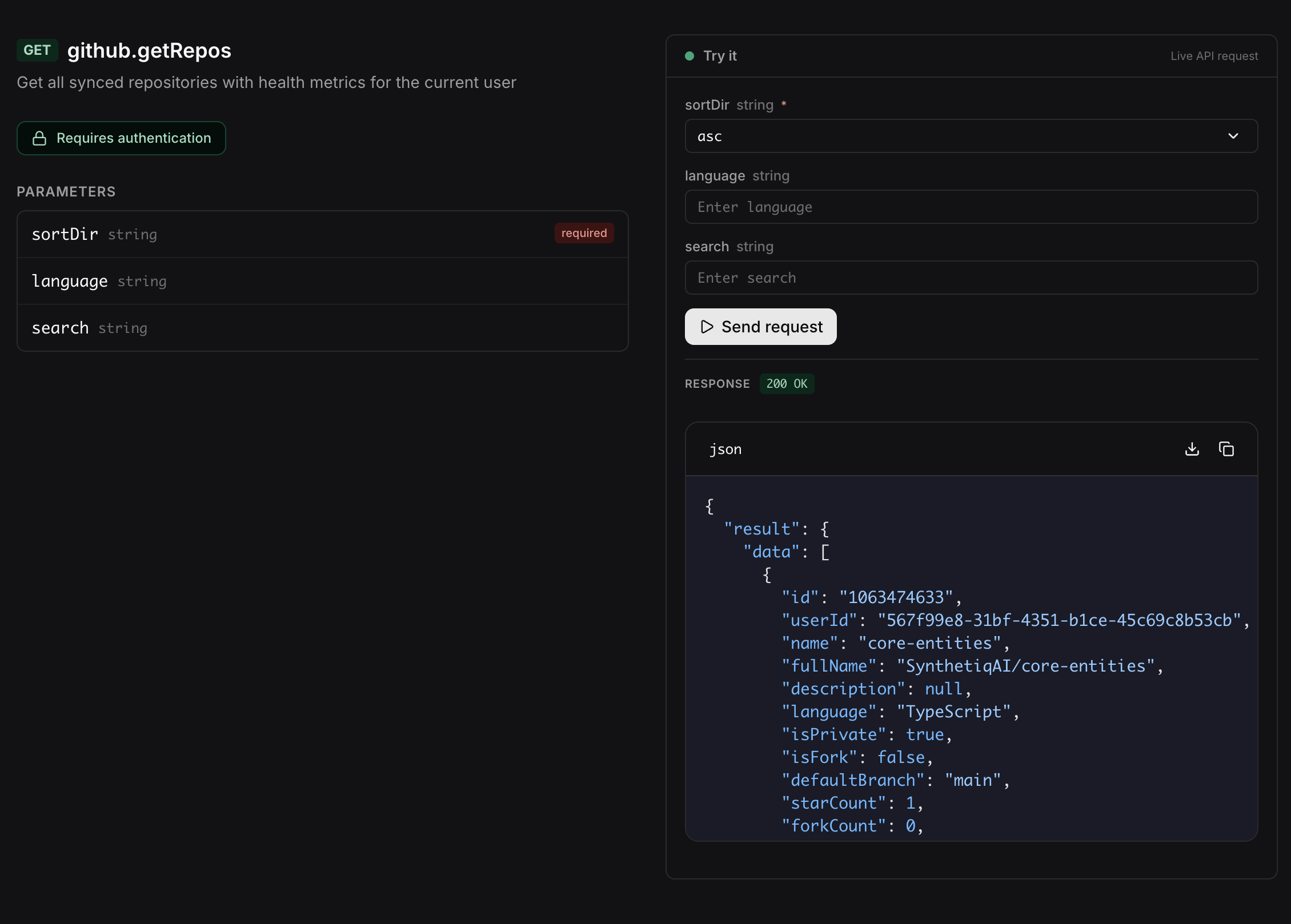Copy the JSON response to clipboard
This screenshot has height=924, width=1291.
(x=1226, y=449)
